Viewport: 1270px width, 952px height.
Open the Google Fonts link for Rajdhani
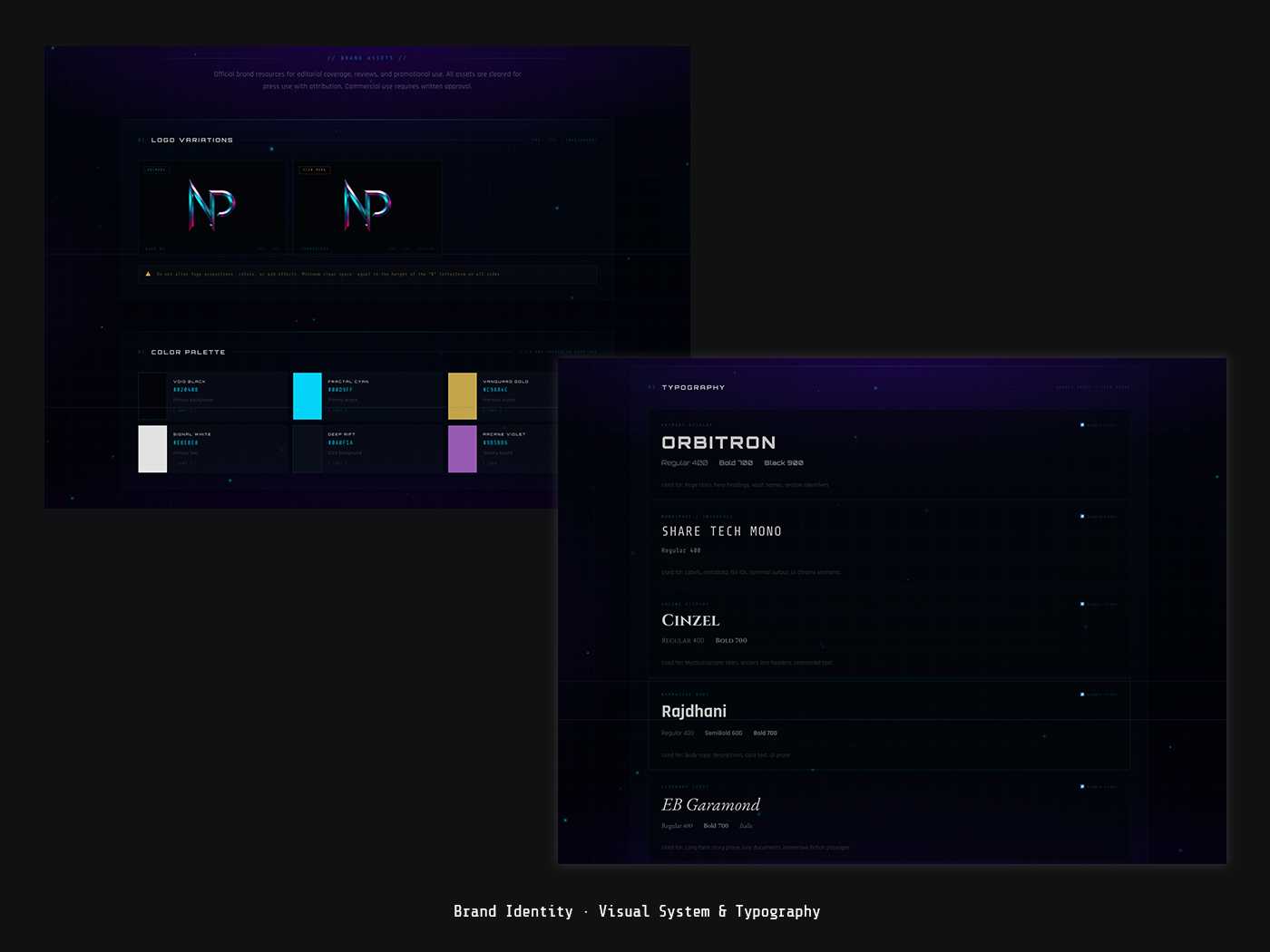[1099, 695]
